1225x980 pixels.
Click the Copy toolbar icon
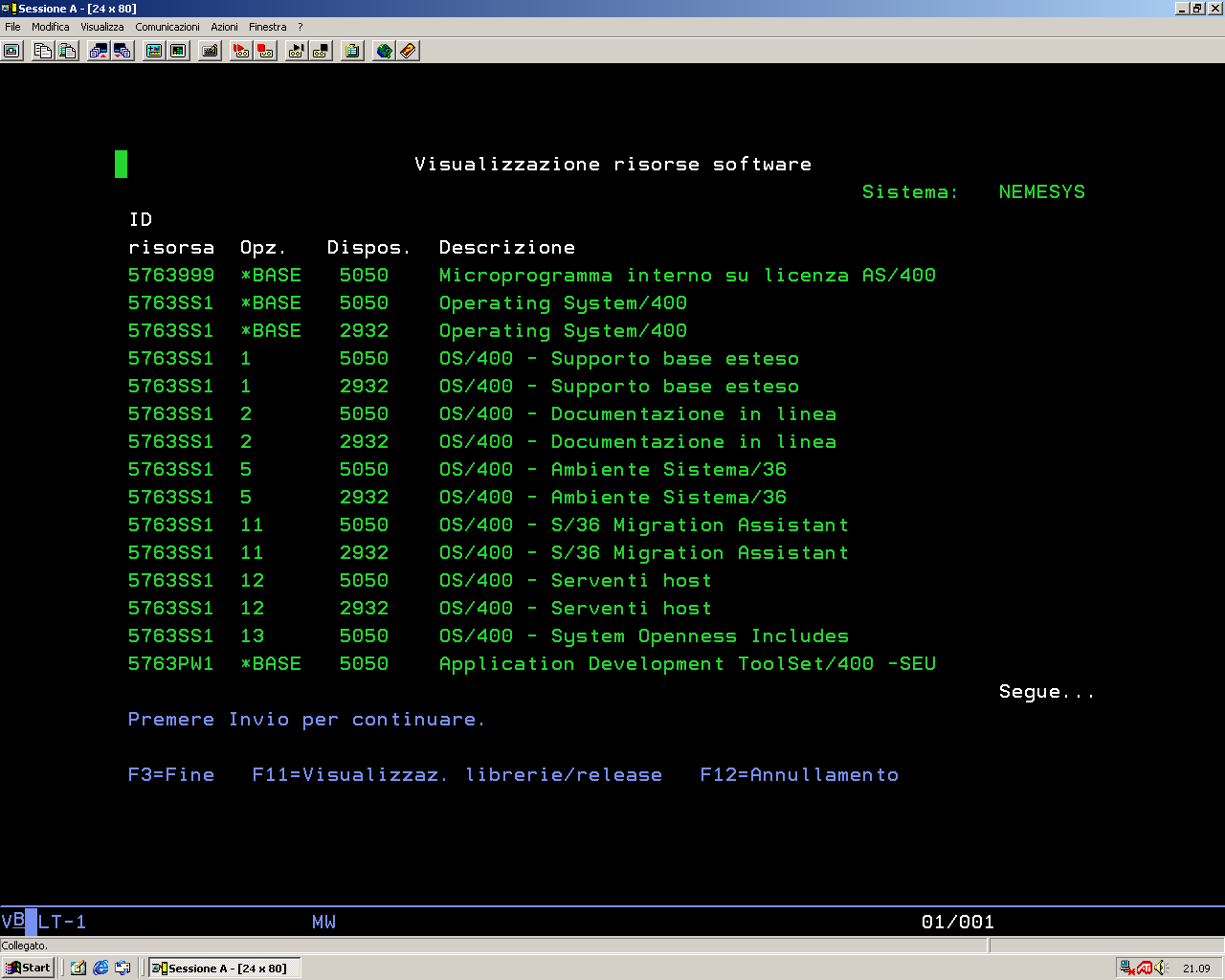coord(42,51)
